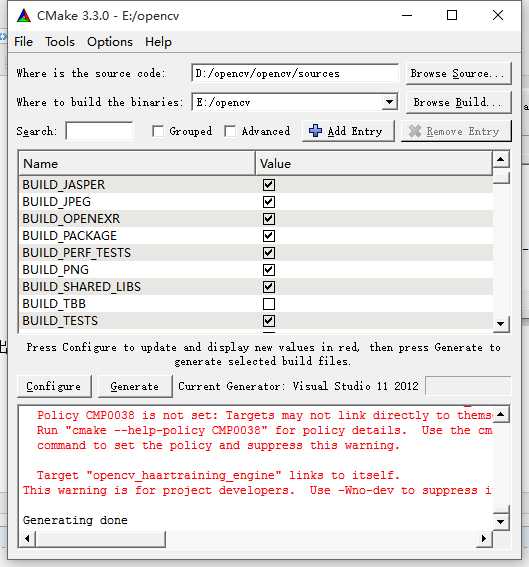Click the blue plus Add Entry icon
Viewport: 529px width, 567px height.
click(315, 131)
